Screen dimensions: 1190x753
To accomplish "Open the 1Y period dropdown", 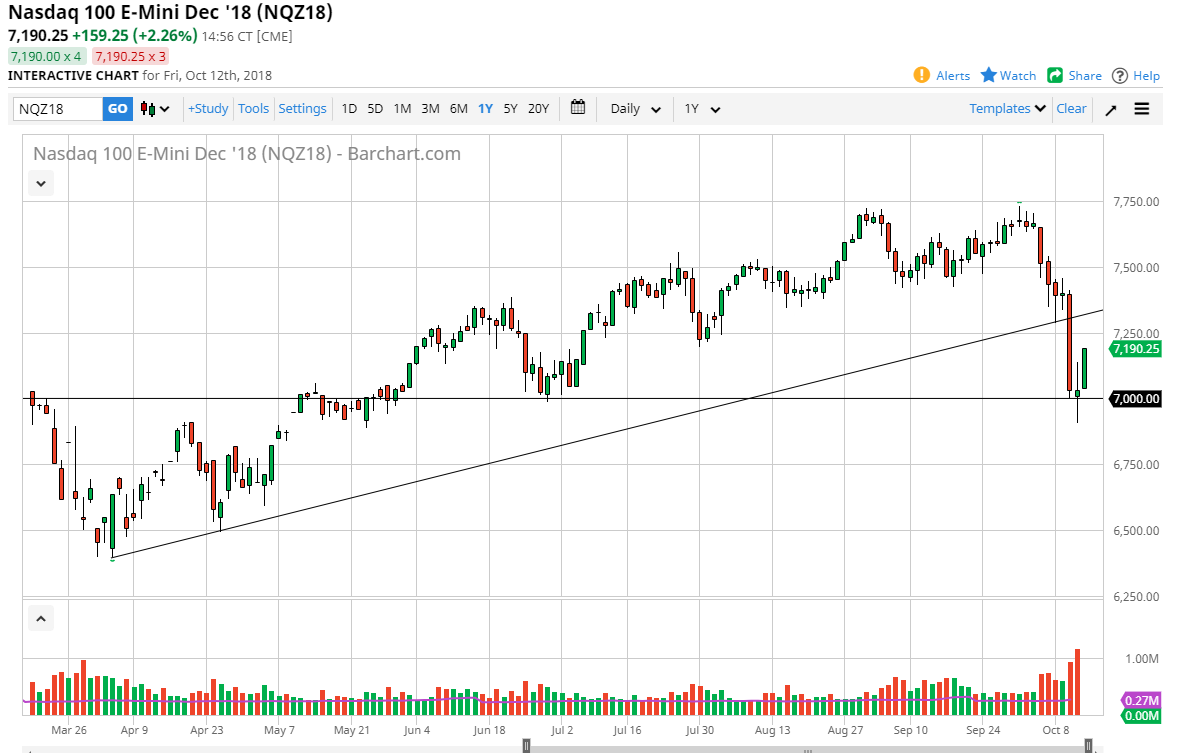I will [702, 108].
